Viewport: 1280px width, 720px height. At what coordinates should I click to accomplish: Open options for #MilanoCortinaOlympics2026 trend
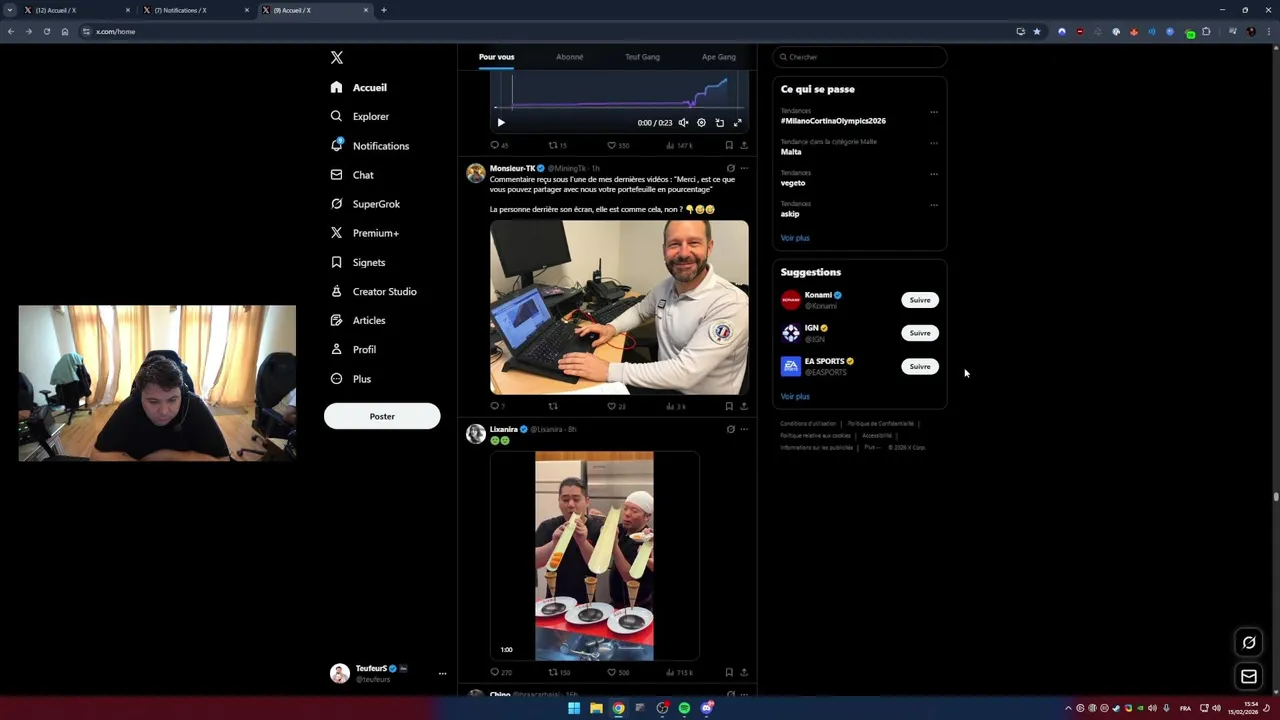click(x=934, y=112)
